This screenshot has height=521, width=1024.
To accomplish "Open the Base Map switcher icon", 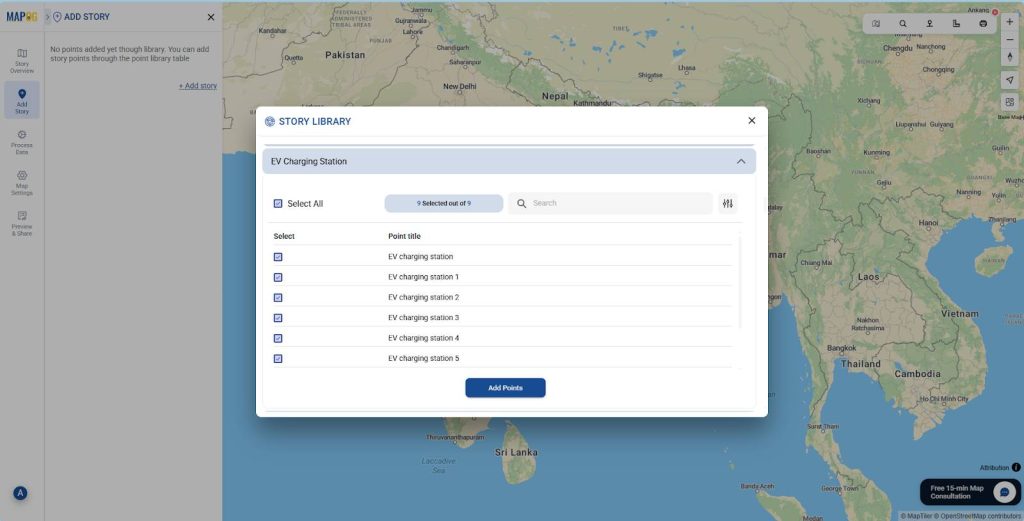I will (x=1009, y=102).
